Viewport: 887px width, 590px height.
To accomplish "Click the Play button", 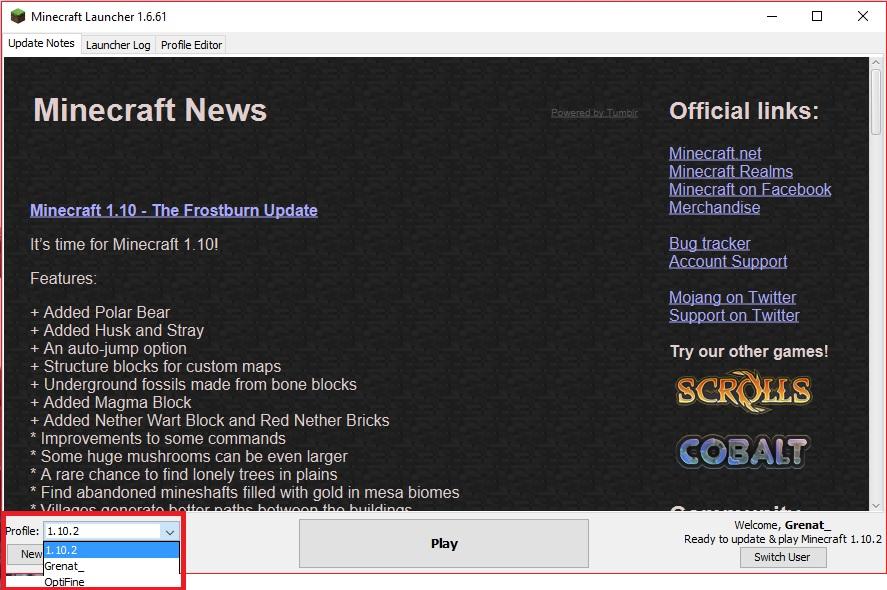I will (444, 544).
